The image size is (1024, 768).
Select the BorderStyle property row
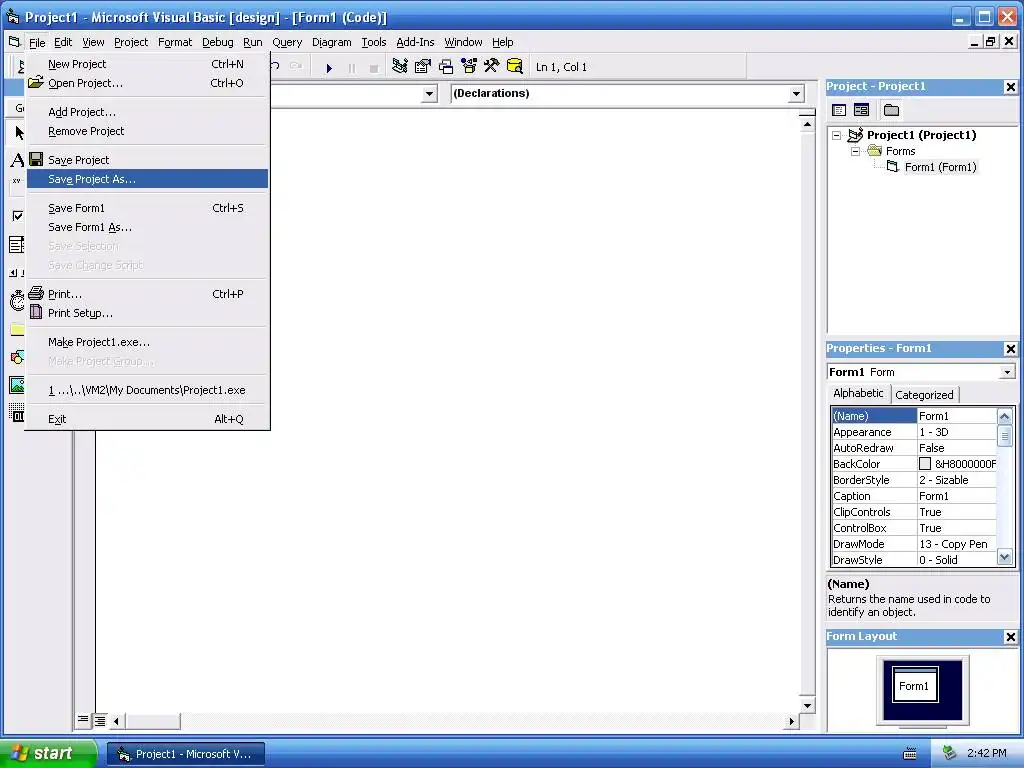pyautogui.click(x=914, y=480)
